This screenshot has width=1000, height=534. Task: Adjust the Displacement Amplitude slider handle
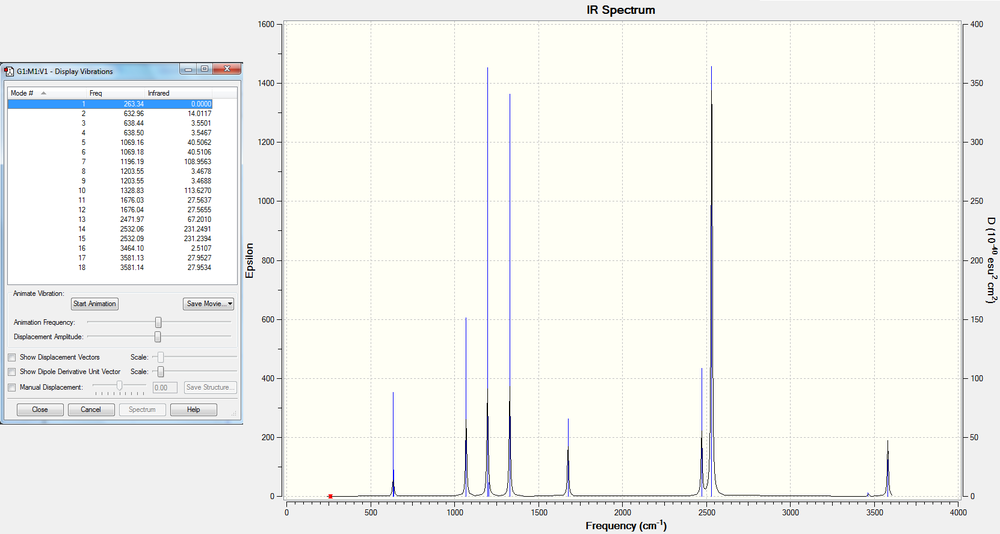(158, 336)
